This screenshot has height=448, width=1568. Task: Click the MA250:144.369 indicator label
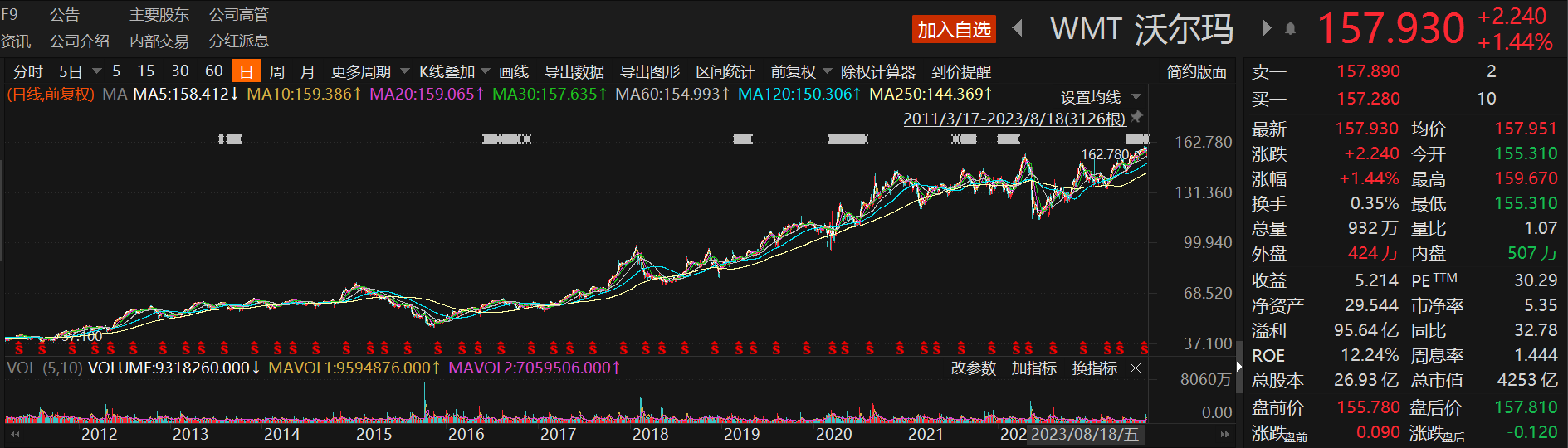pyautogui.click(x=931, y=94)
